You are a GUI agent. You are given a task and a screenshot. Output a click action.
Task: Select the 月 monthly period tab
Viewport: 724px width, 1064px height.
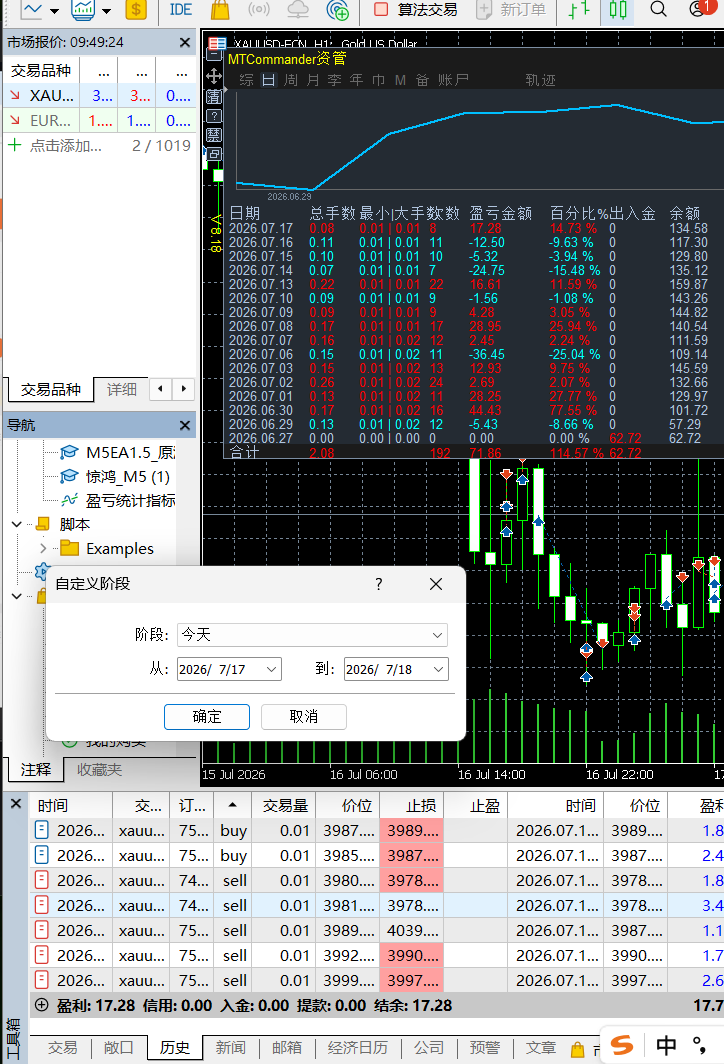tap(313, 80)
